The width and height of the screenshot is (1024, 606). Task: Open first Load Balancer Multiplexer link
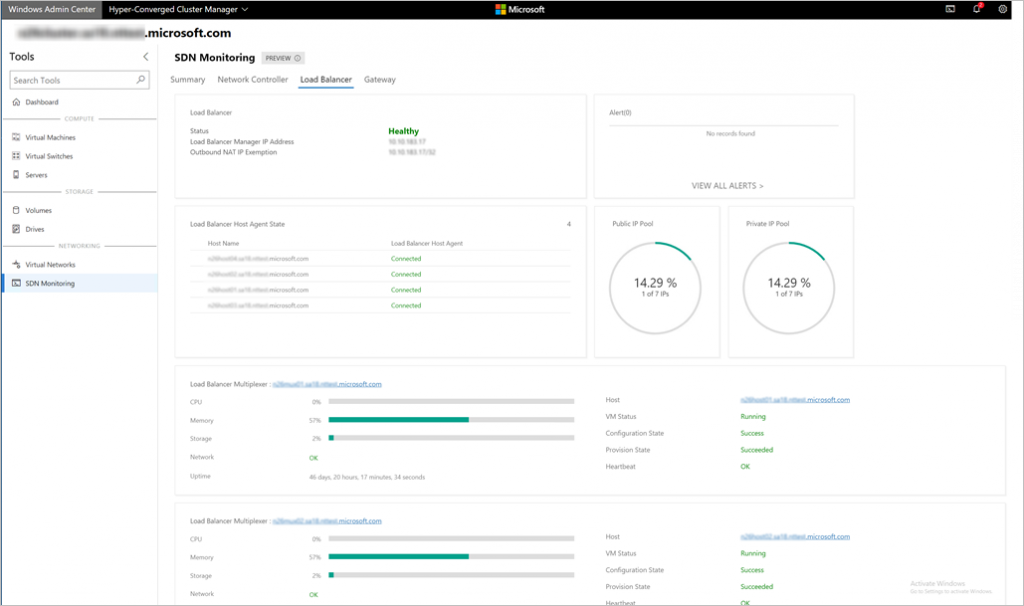point(327,384)
